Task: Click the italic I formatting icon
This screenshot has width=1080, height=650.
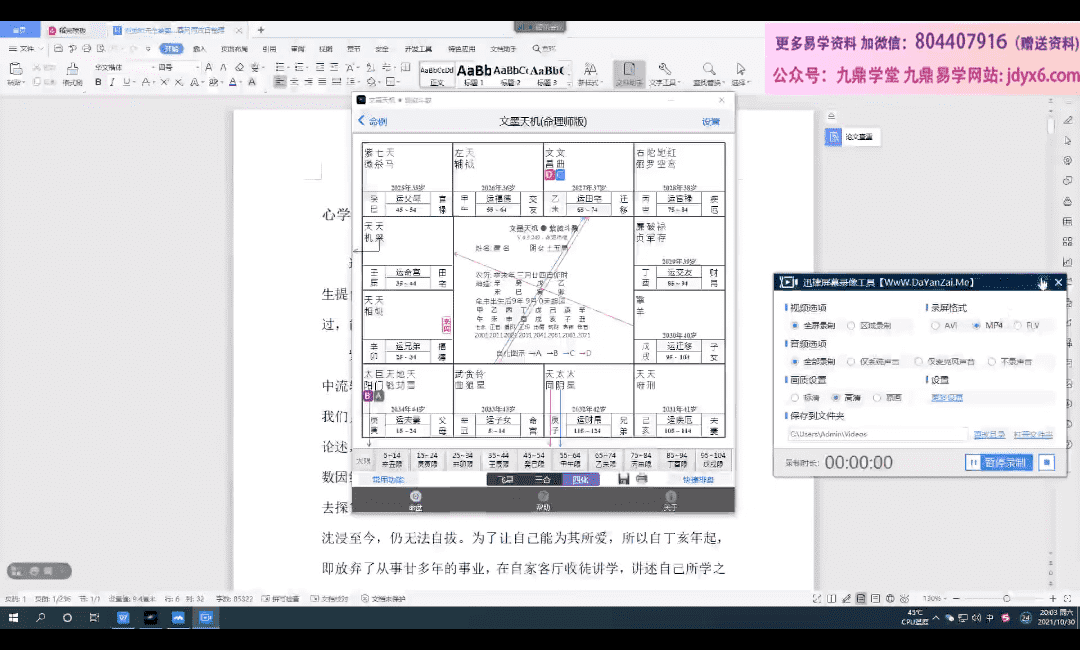Action: tap(109, 82)
